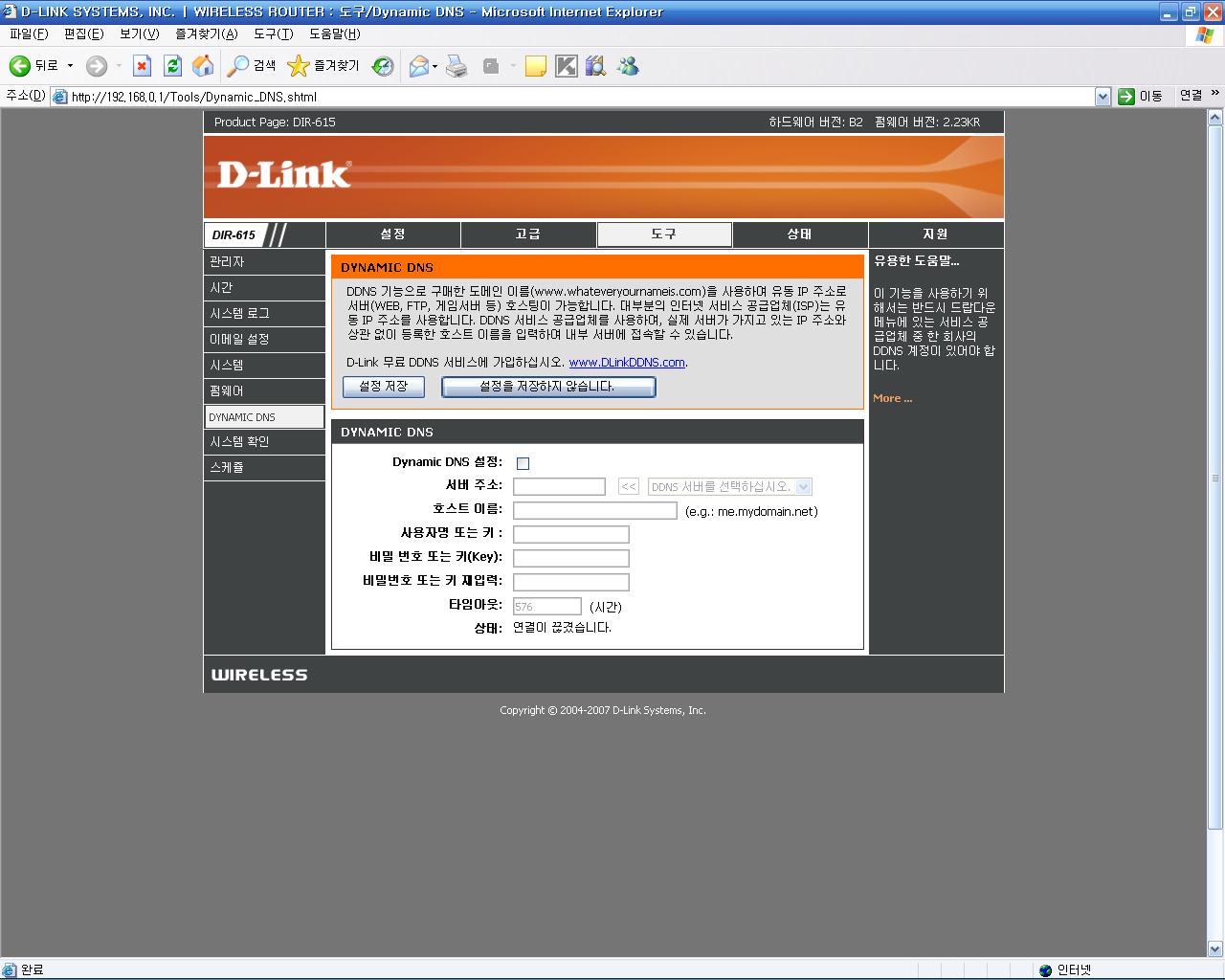Stop page loading with red X icon
This screenshot has width=1225, height=980.
click(x=142, y=66)
